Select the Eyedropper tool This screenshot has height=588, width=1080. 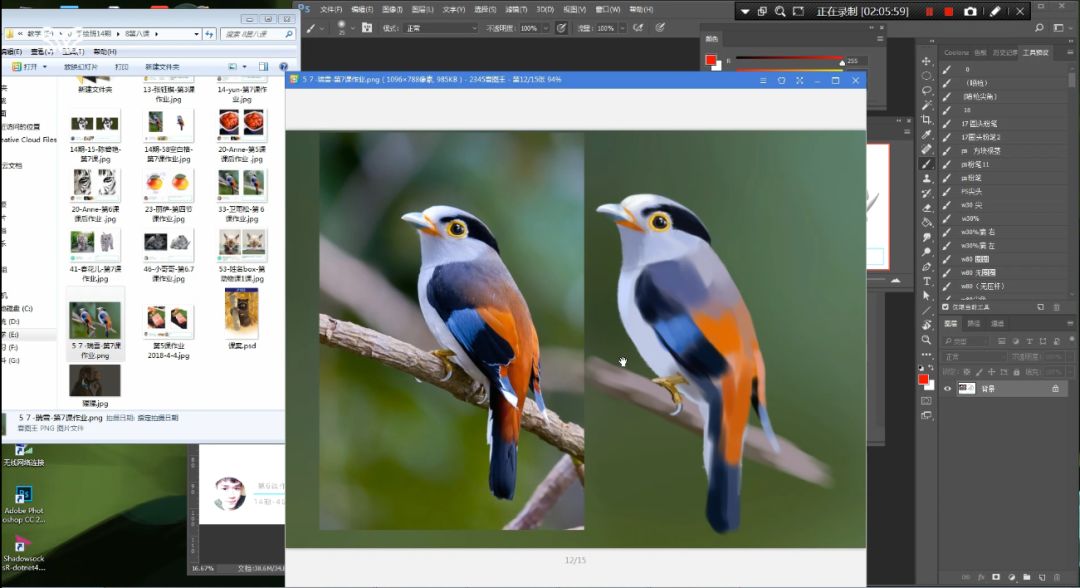[926, 134]
